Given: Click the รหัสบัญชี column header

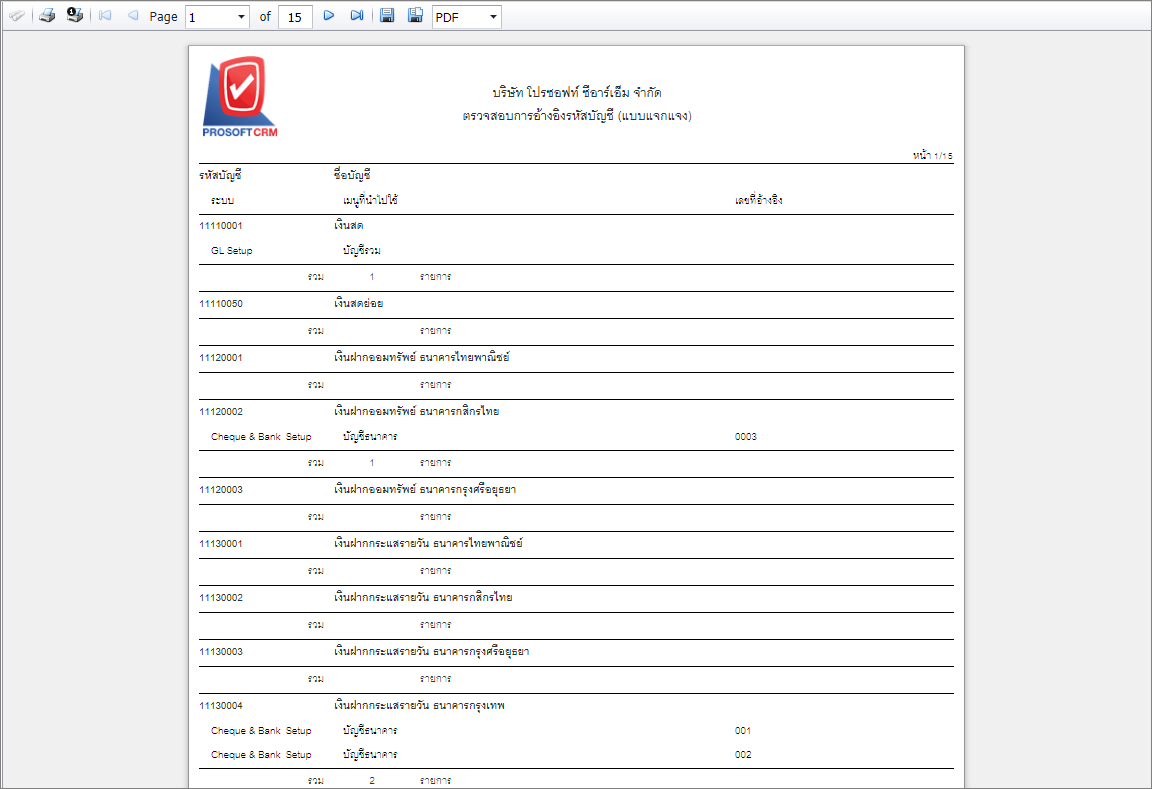Looking at the screenshot, I should pos(220,175).
